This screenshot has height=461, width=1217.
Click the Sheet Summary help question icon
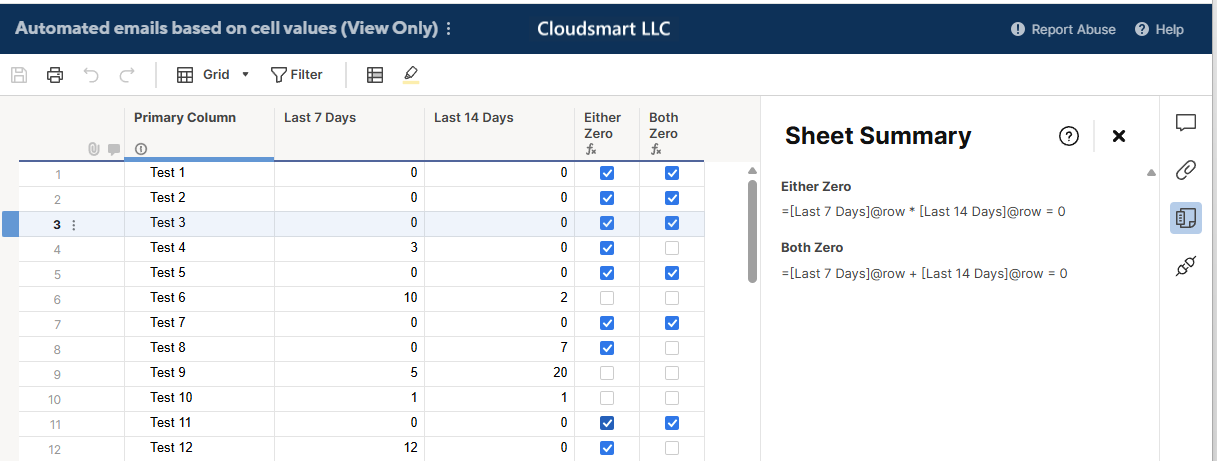pos(1069,136)
